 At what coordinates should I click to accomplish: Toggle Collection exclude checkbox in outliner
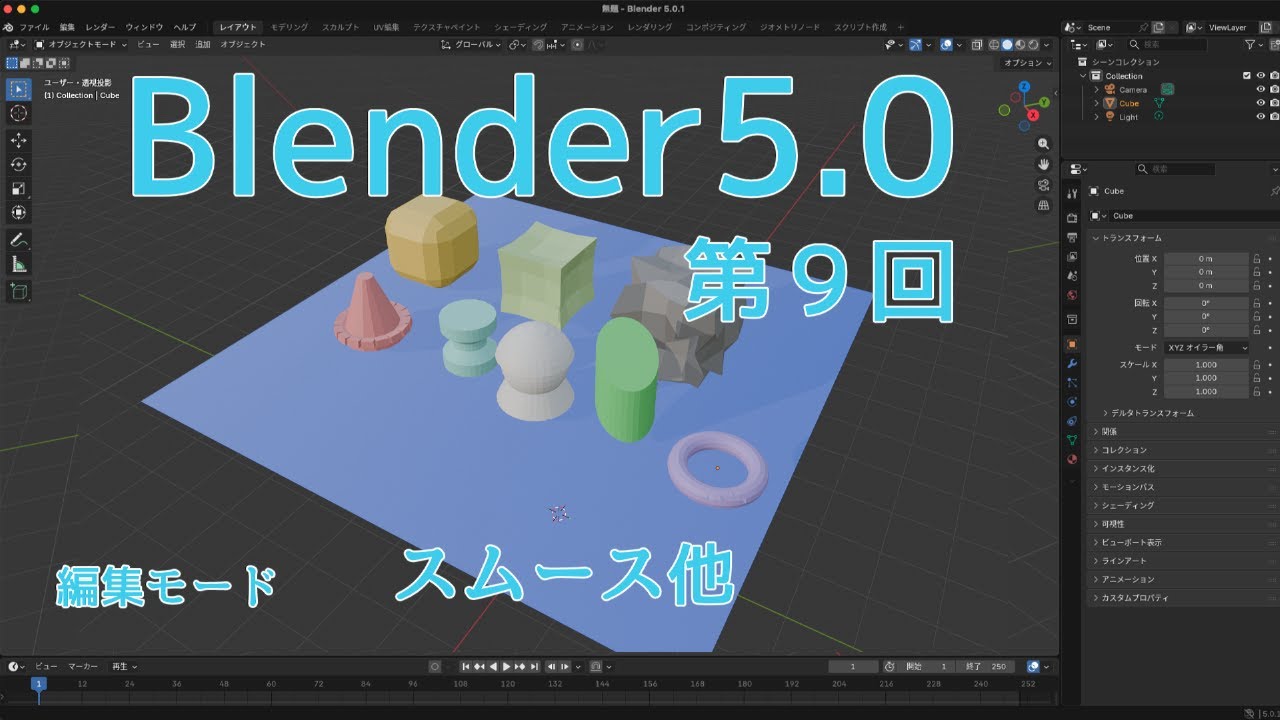click(x=1246, y=76)
